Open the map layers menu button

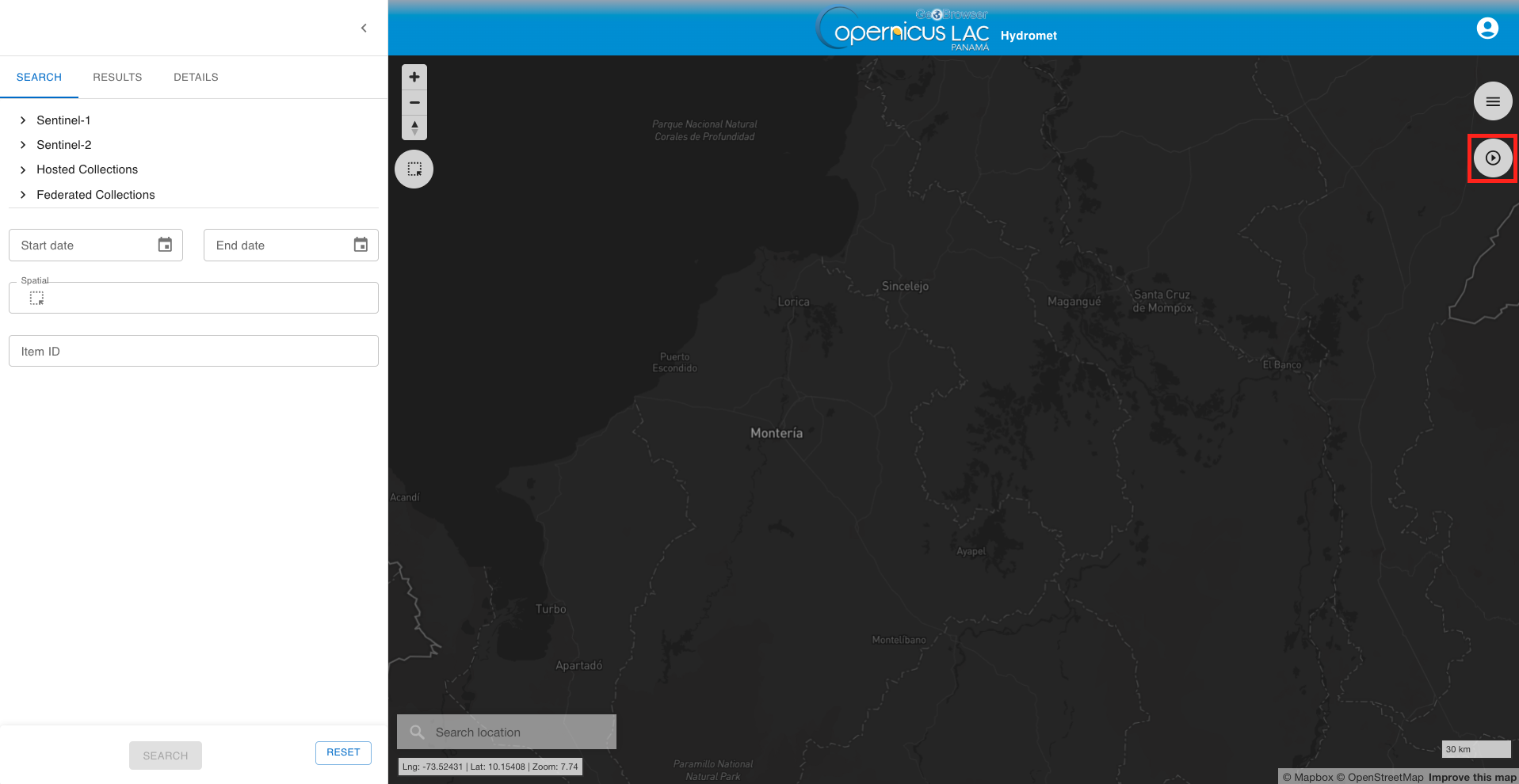[1493, 101]
